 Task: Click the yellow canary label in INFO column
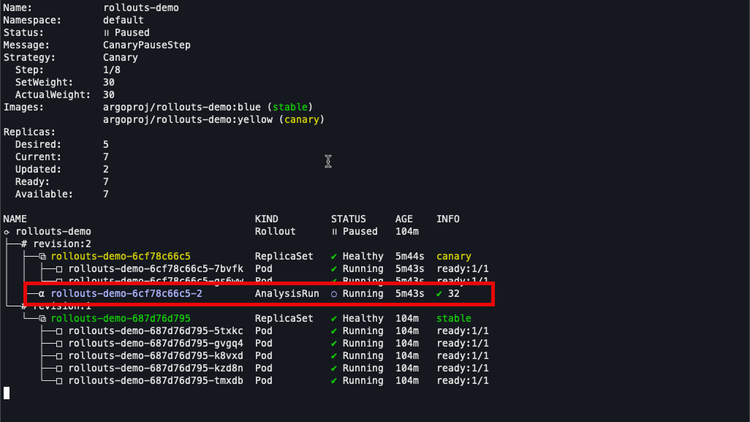click(x=453, y=256)
